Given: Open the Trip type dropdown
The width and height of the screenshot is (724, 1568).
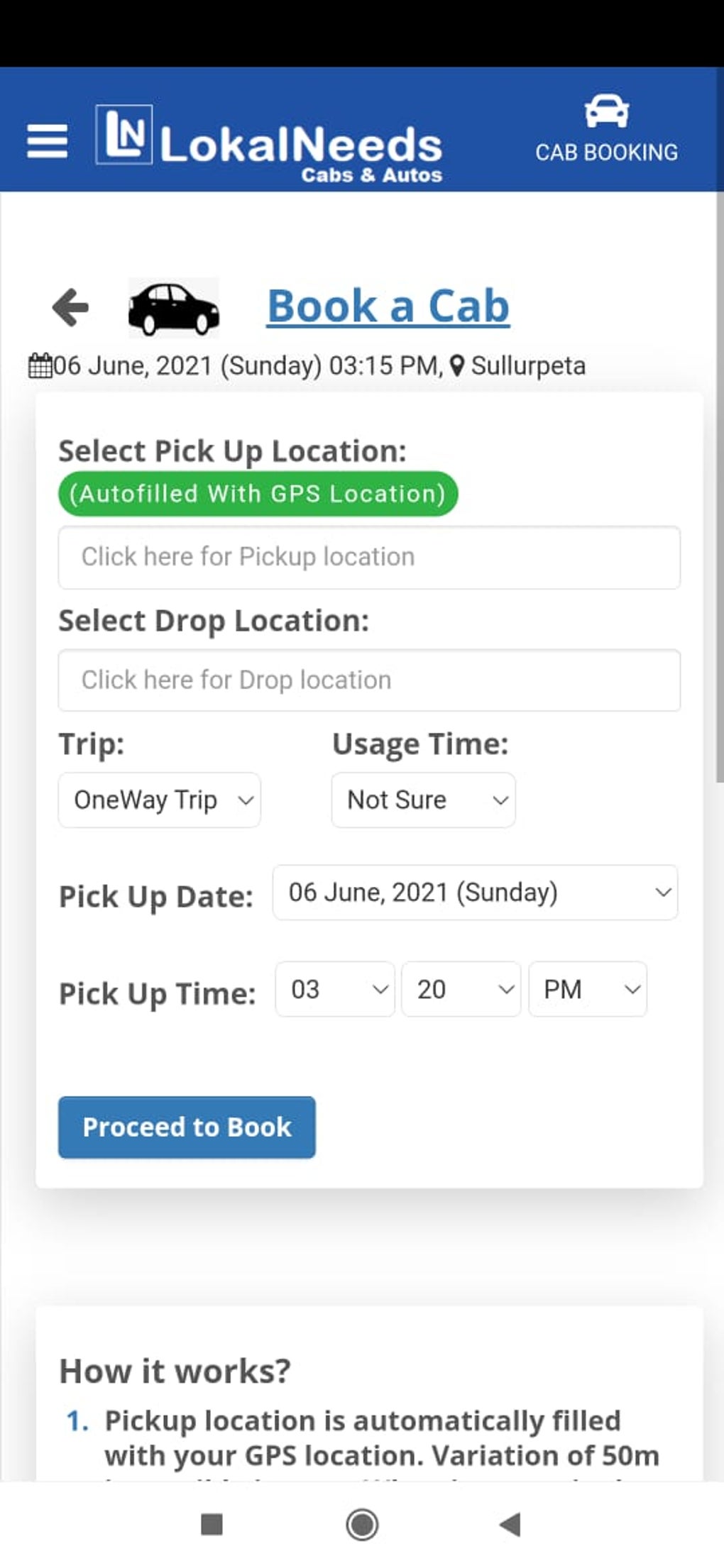Looking at the screenshot, I should (160, 800).
